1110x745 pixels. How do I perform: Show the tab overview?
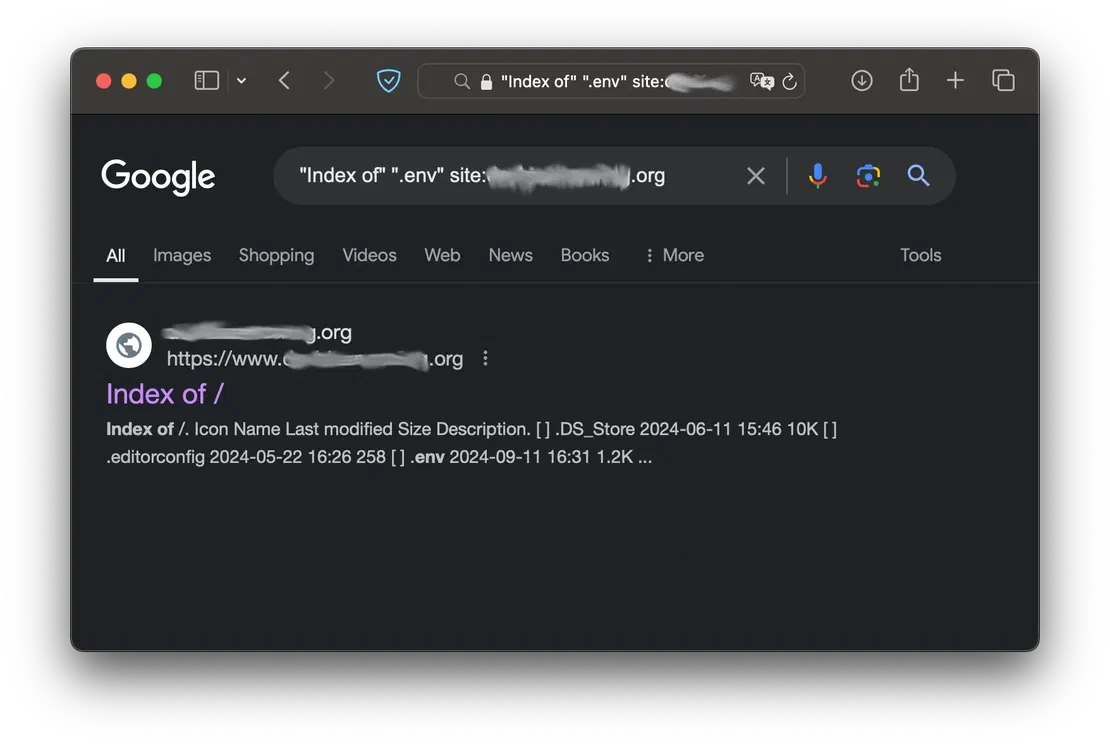point(1003,81)
